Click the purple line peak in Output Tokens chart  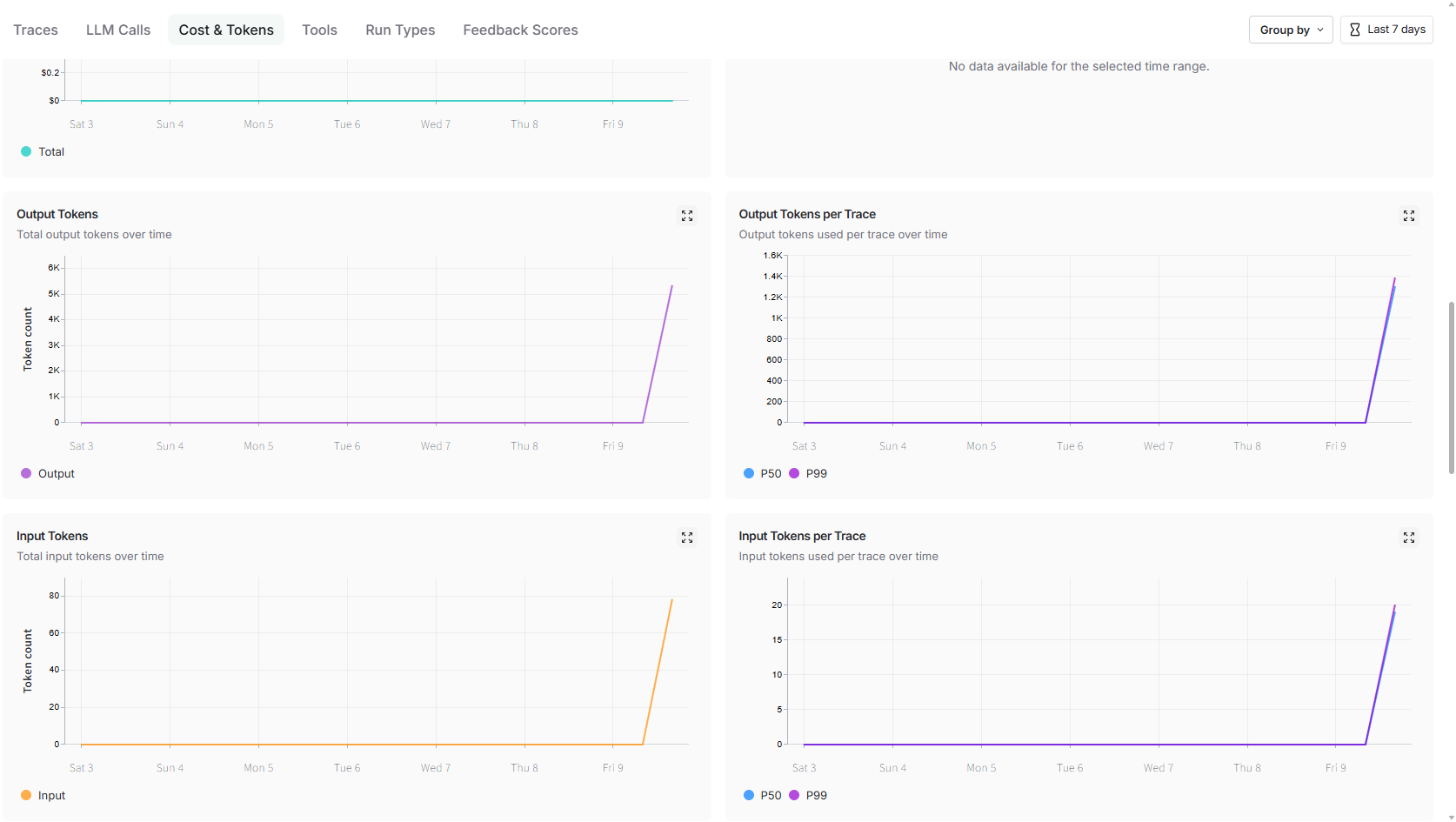(671, 286)
